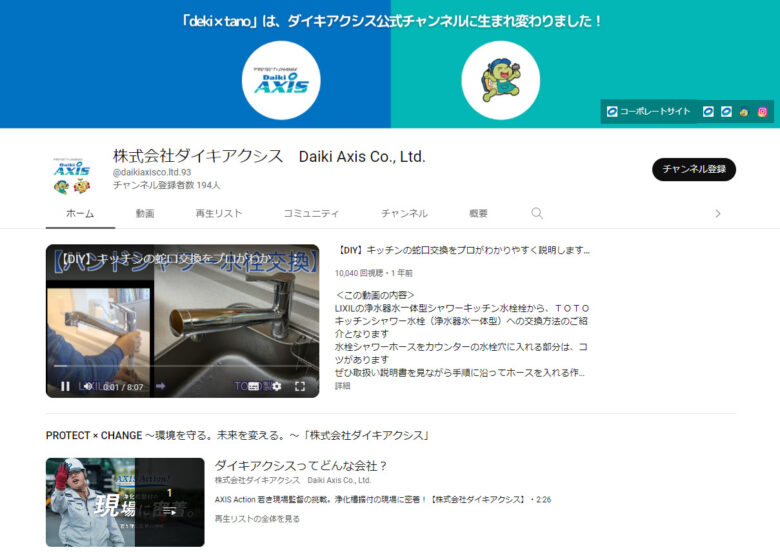Mute the featured video's sound

tap(88, 386)
